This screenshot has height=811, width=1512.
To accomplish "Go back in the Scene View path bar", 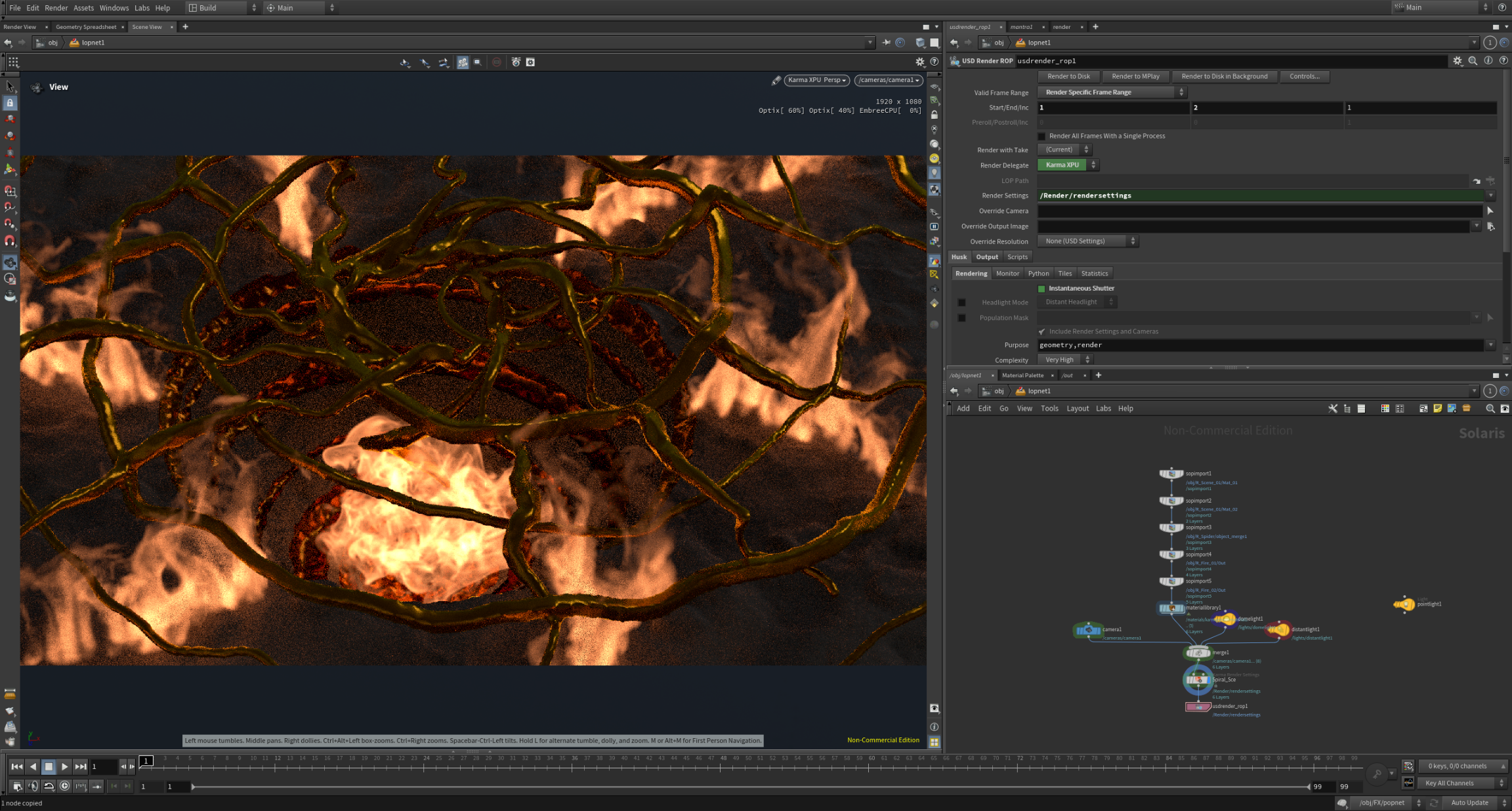I will (x=8, y=43).
